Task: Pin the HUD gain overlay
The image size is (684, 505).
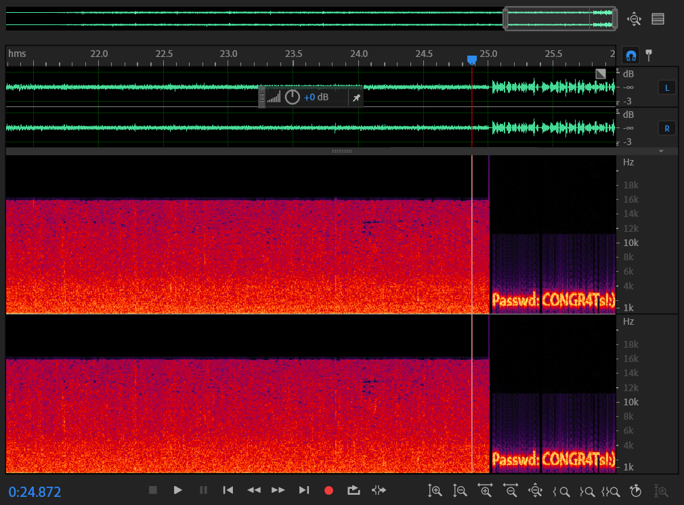Action: tap(356, 97)
